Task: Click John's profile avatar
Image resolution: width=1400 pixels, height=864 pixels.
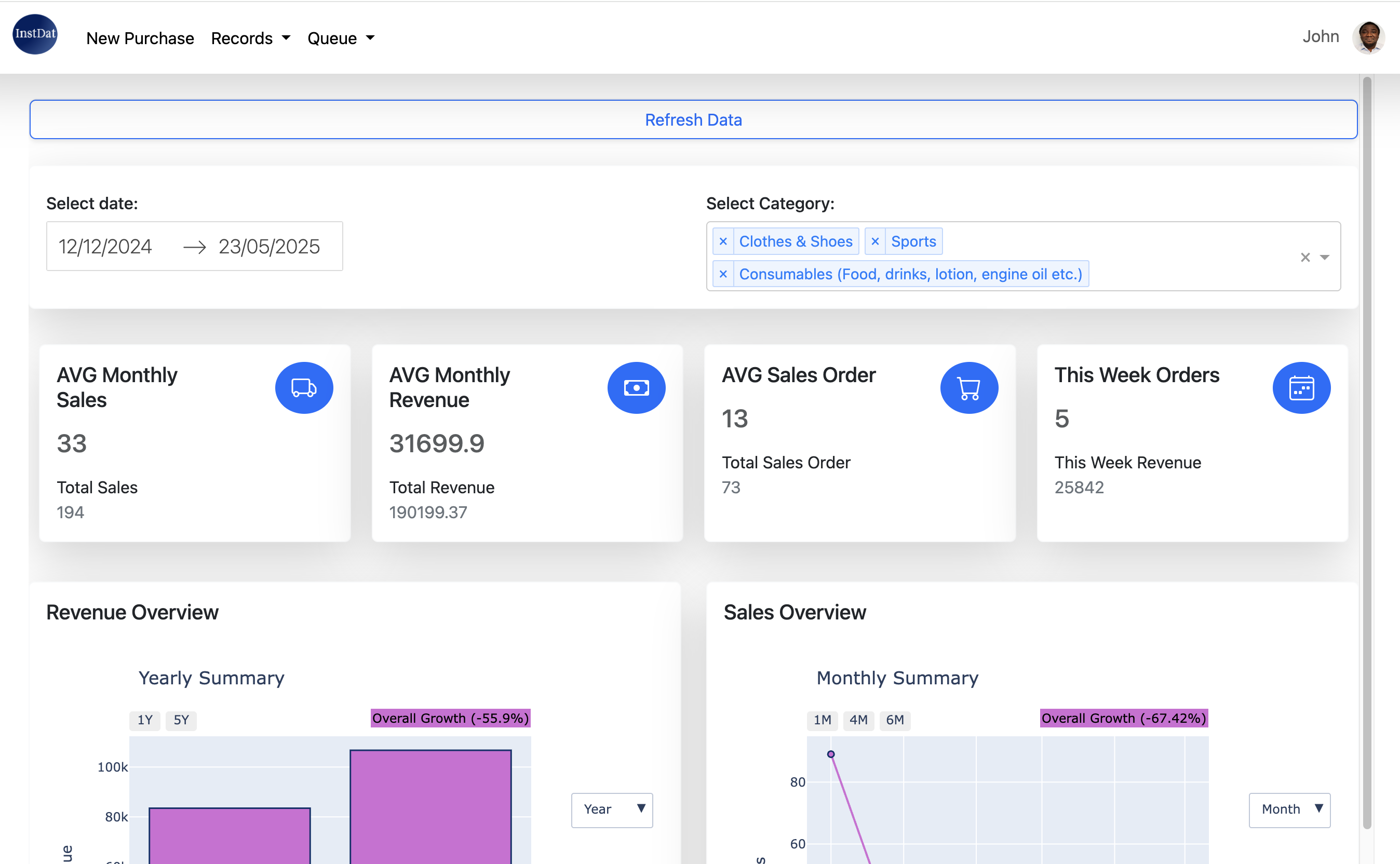Action: [1368, 37]
